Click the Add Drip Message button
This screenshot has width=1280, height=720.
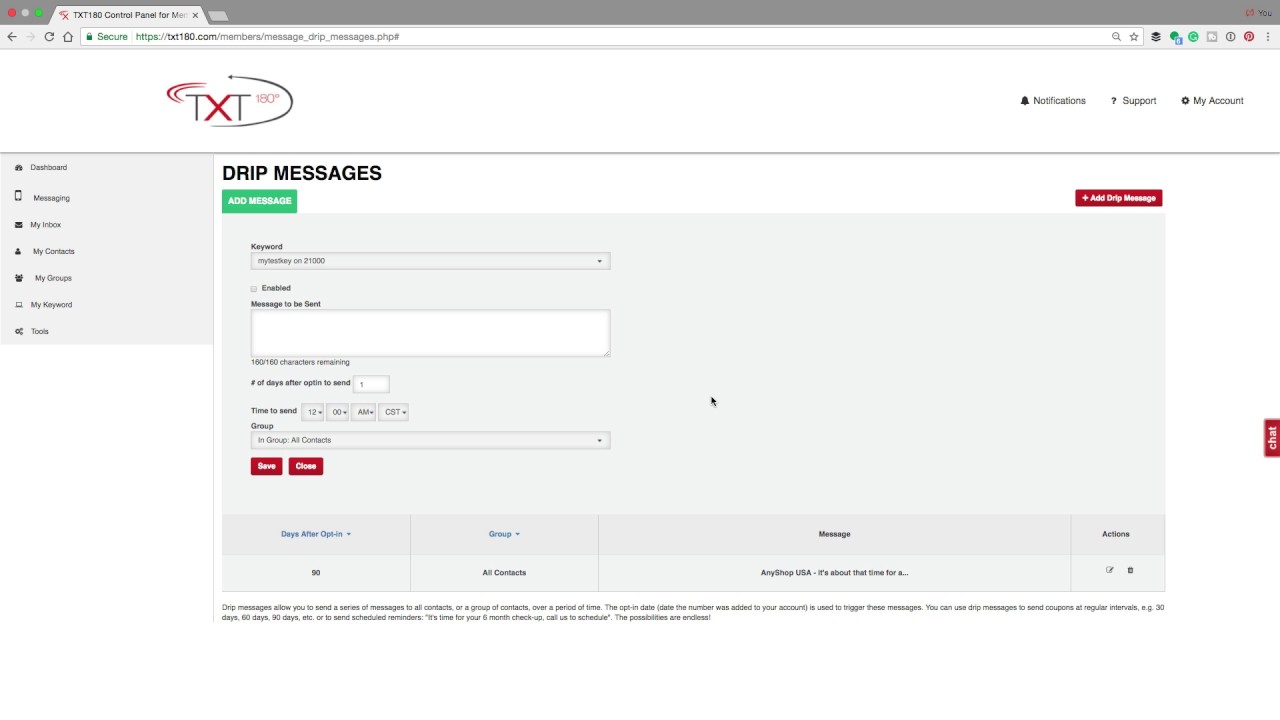1118,198
